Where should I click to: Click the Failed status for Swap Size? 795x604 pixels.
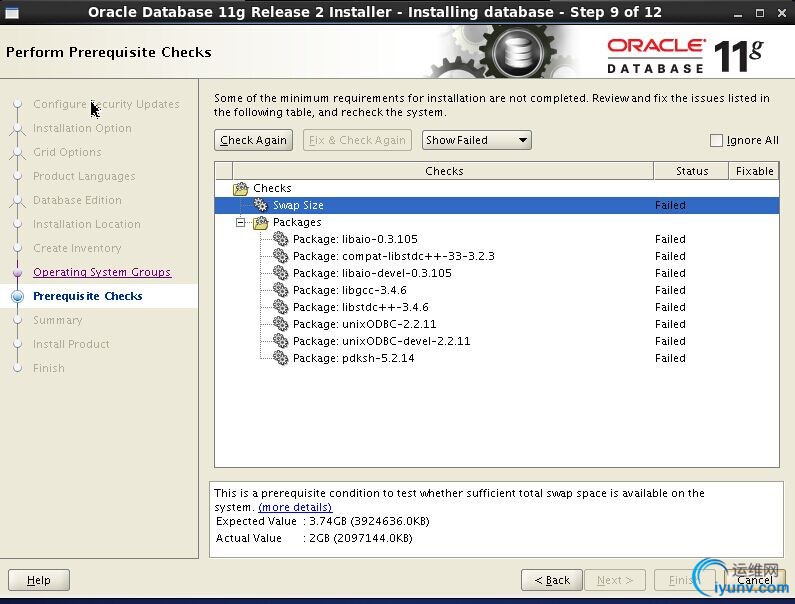tap(670, 205)
